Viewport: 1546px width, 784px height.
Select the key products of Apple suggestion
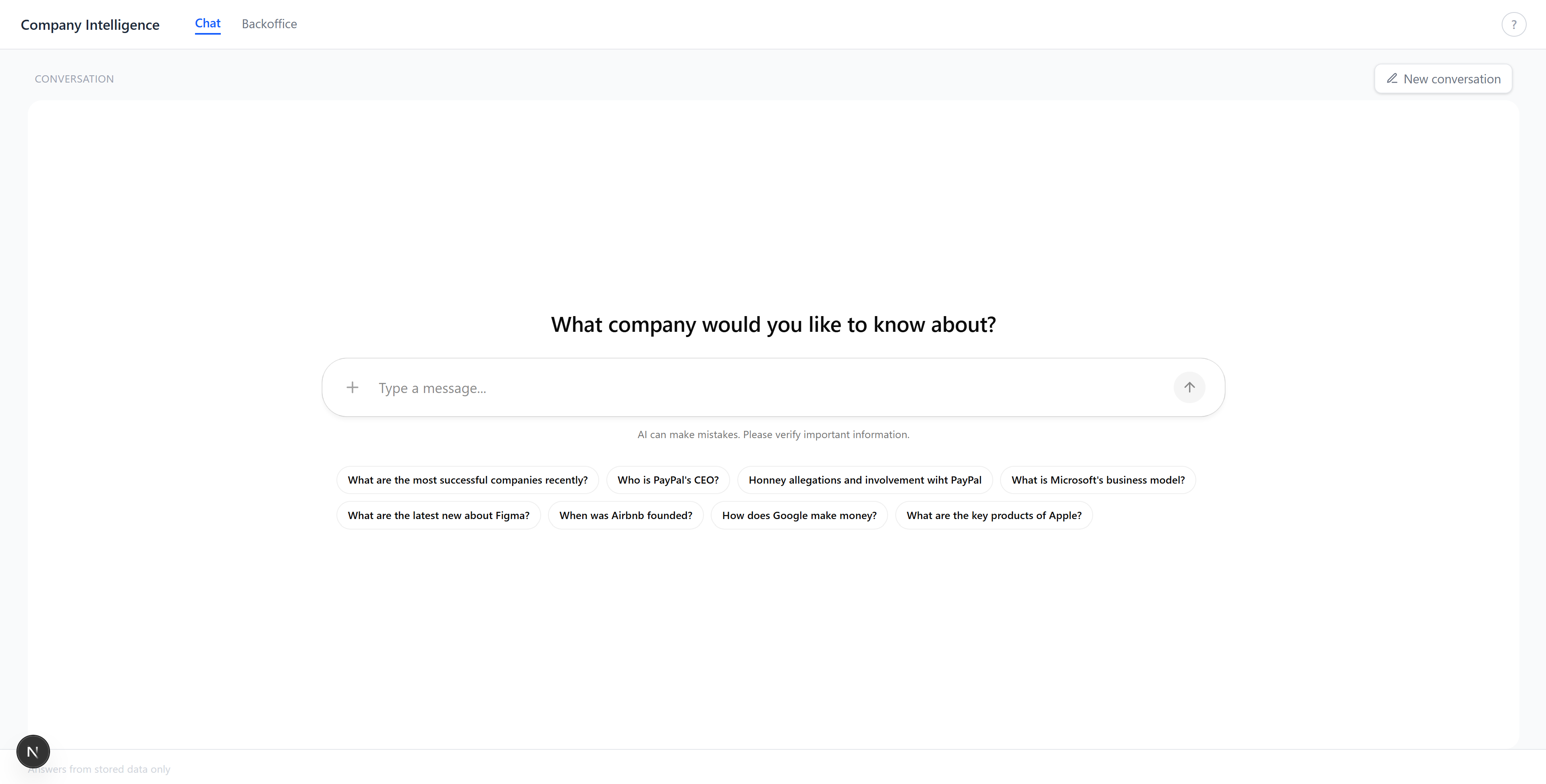coord(994,515)
